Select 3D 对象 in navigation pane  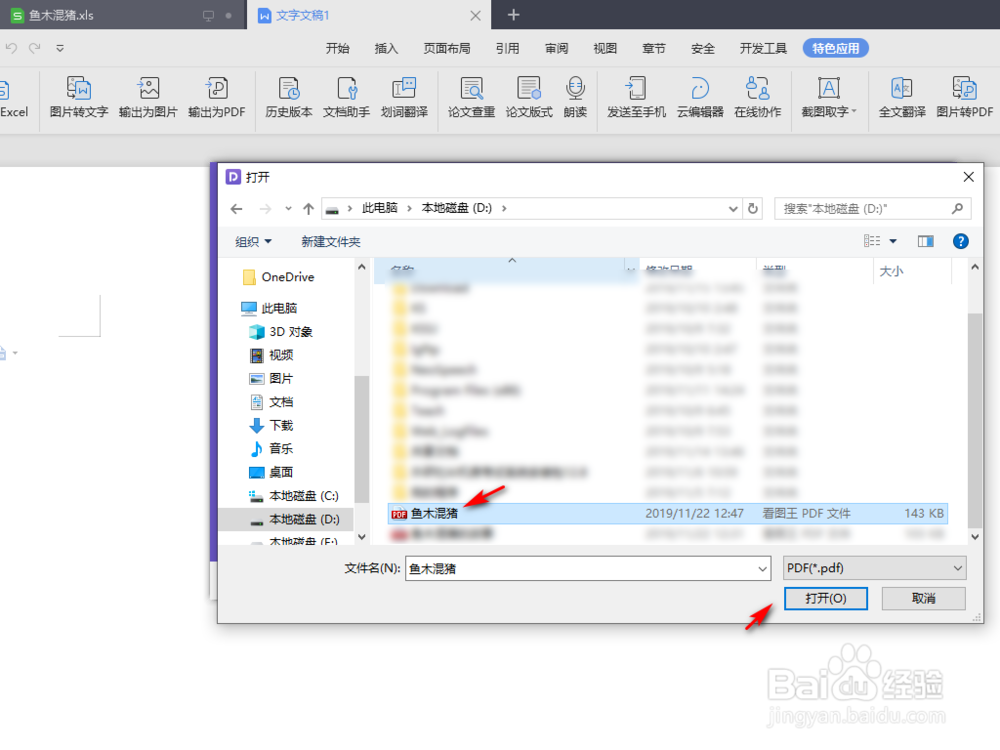(x=281, y=332)
